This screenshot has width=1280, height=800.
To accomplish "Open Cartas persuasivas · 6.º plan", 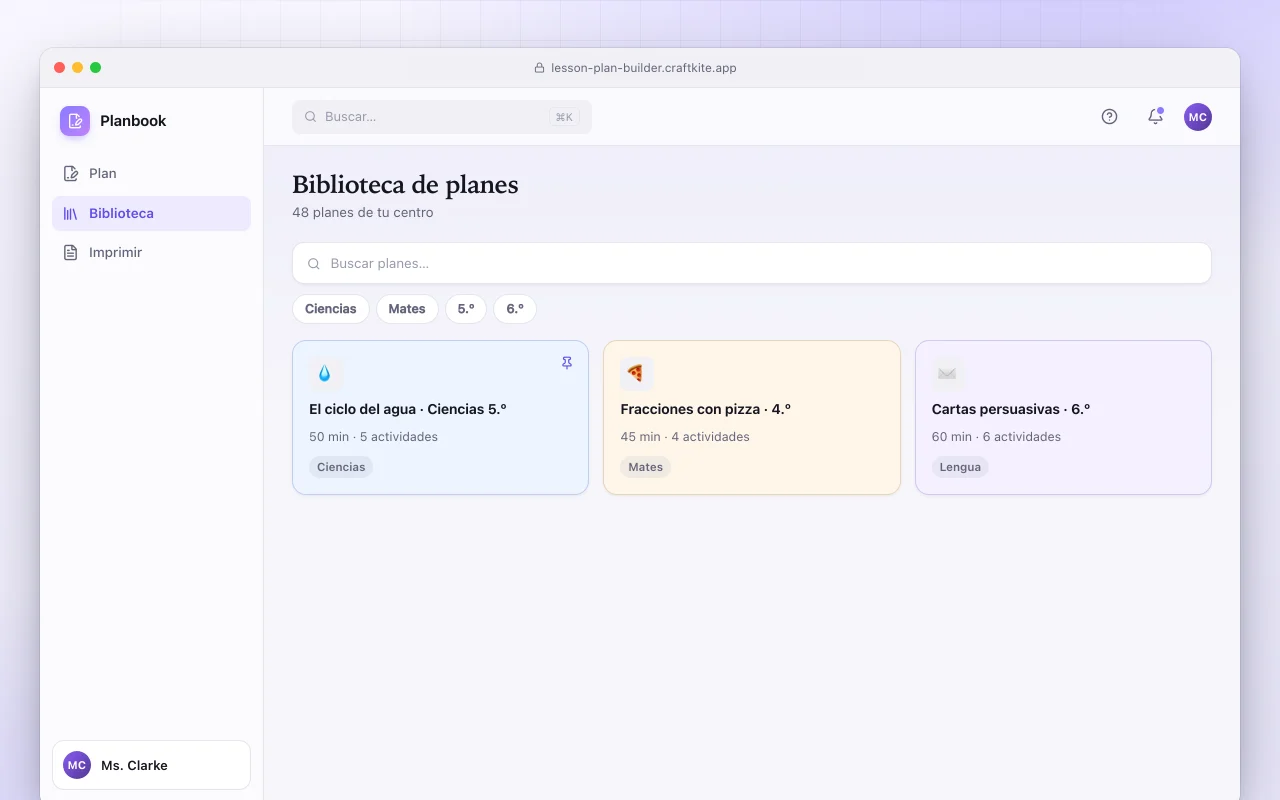I will pos(1063,418).
